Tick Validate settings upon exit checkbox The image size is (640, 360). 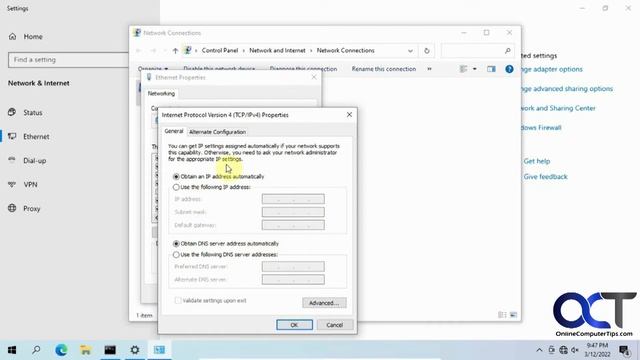click(x=178, y=301)
